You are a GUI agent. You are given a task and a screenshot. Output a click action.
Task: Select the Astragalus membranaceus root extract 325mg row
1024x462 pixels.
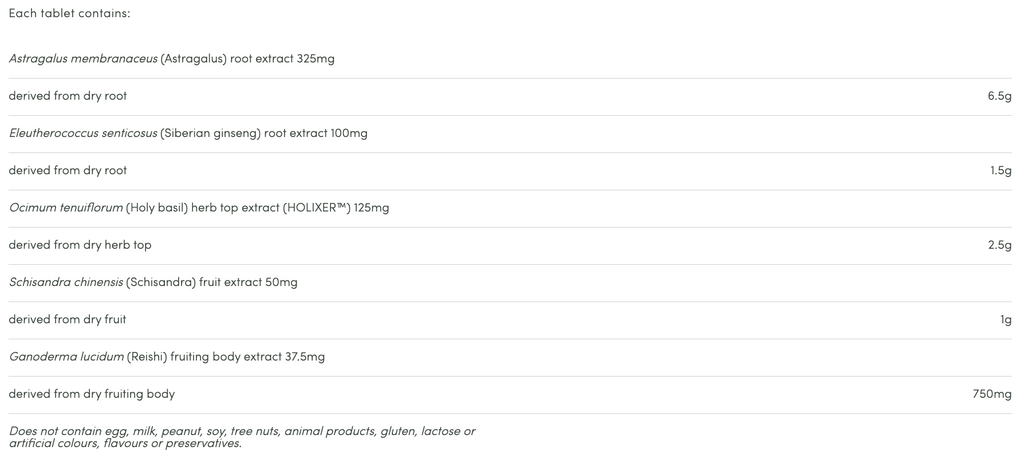tap(171, 59)
